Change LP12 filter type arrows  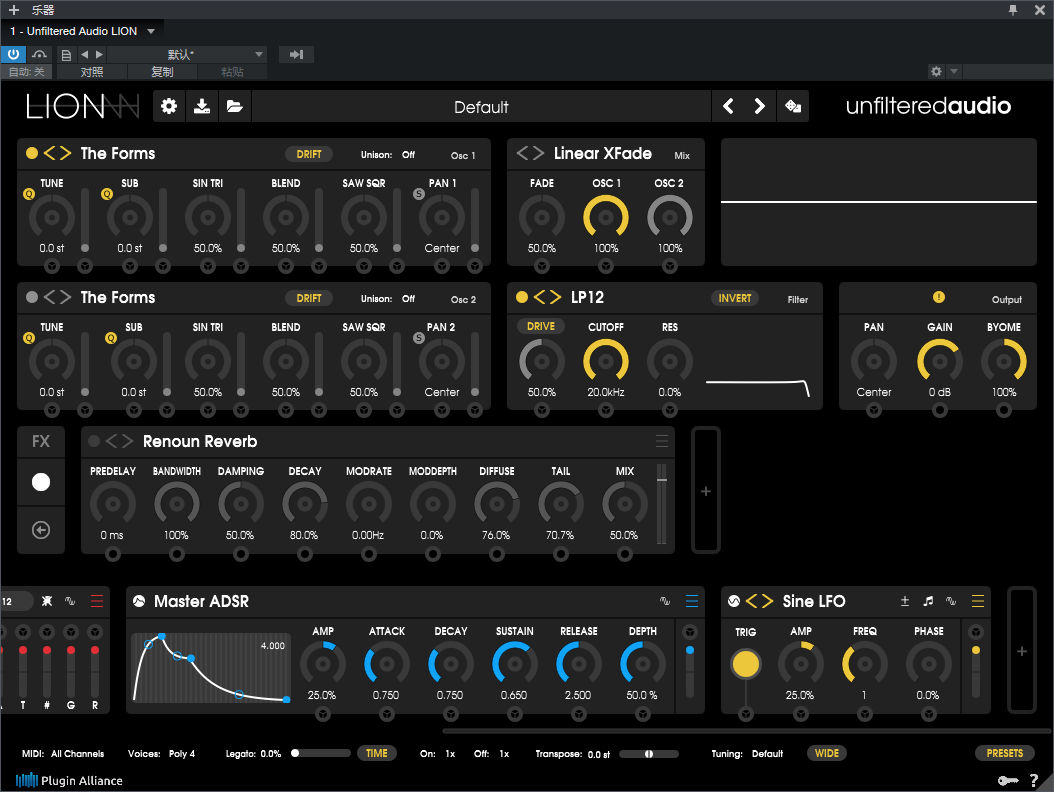tap(547, 297)
